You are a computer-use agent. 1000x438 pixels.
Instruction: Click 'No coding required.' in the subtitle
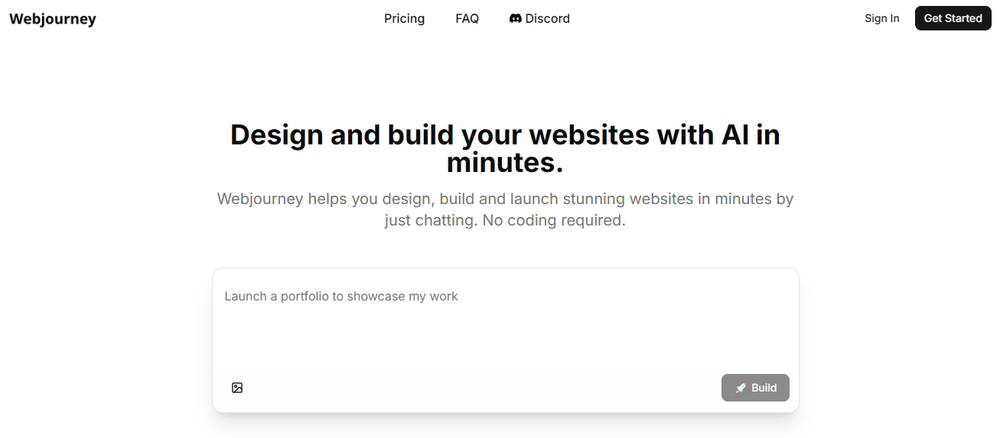tap(554, 221)
